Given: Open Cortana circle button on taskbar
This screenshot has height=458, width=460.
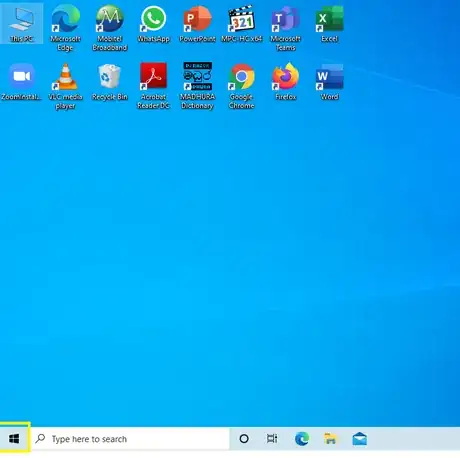Looking at the screenshot, I should 244,439.
